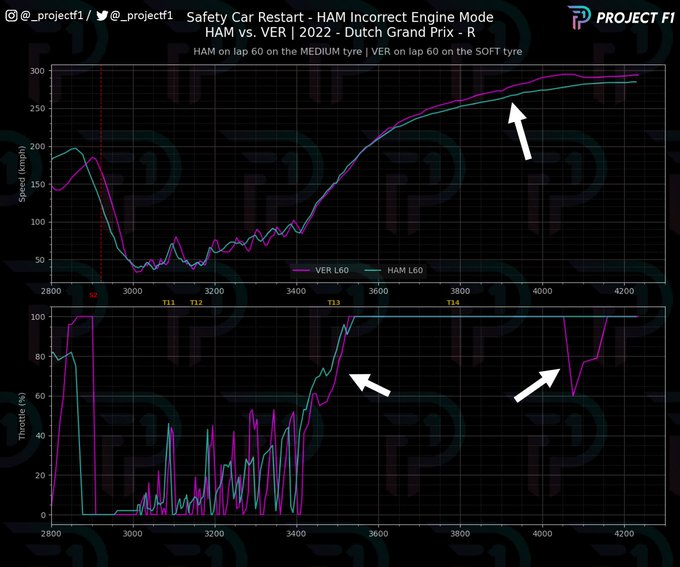
Task: Click the red S2 sector marker label
Action: (93, 295)
